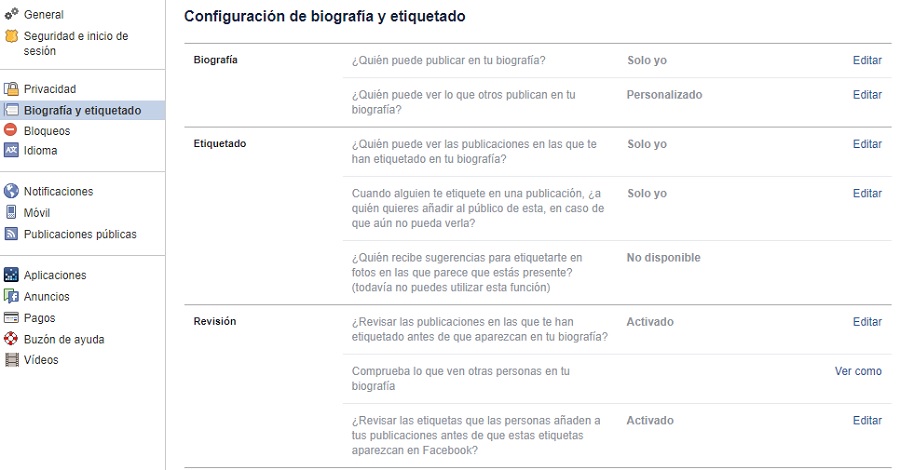Viewport: 900px width, 470px height.
Task: Click the Buzón de ayuda lifebuoy icon
Action: point(11,339)
